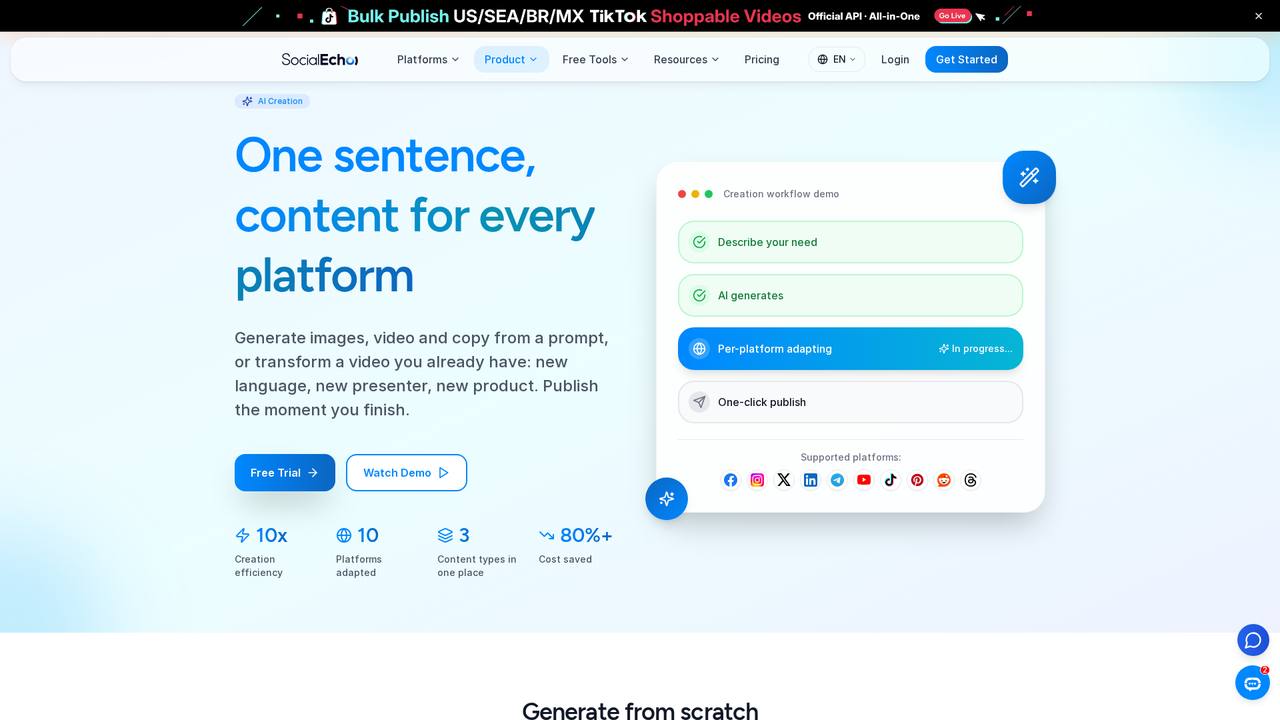The width and height of the screenshot is (1280, 720).
Task: Click the Instagram icon in supported platforms
Action: (x=757, y=480)
